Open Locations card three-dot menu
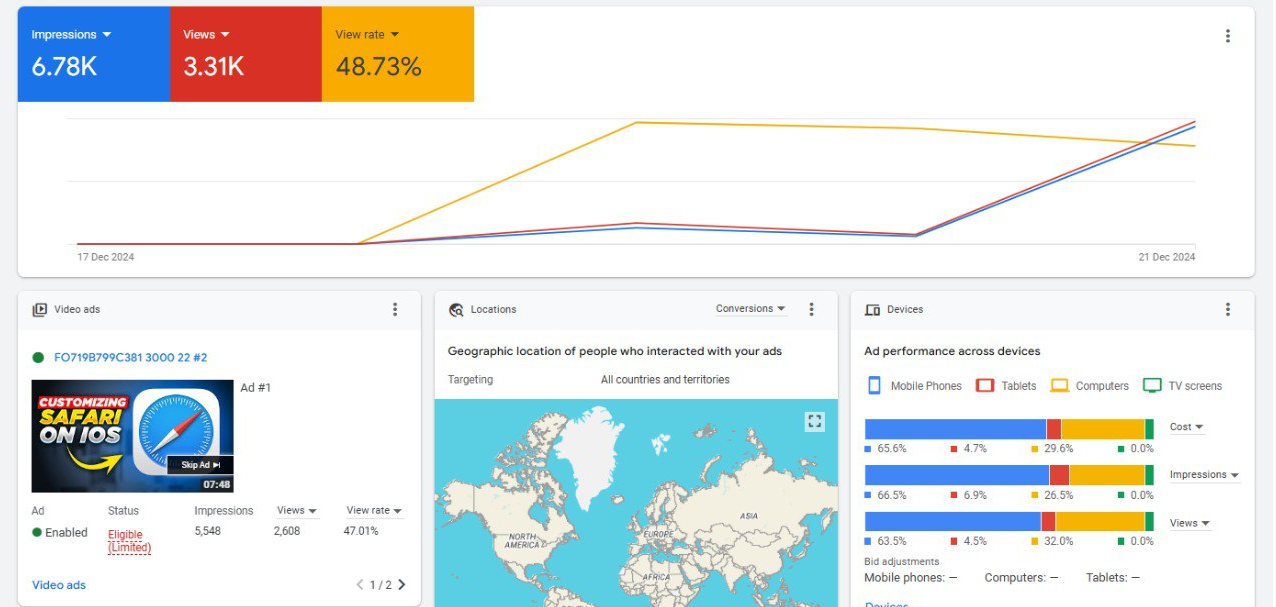1276x607 pixels. [x=811, y=310]
